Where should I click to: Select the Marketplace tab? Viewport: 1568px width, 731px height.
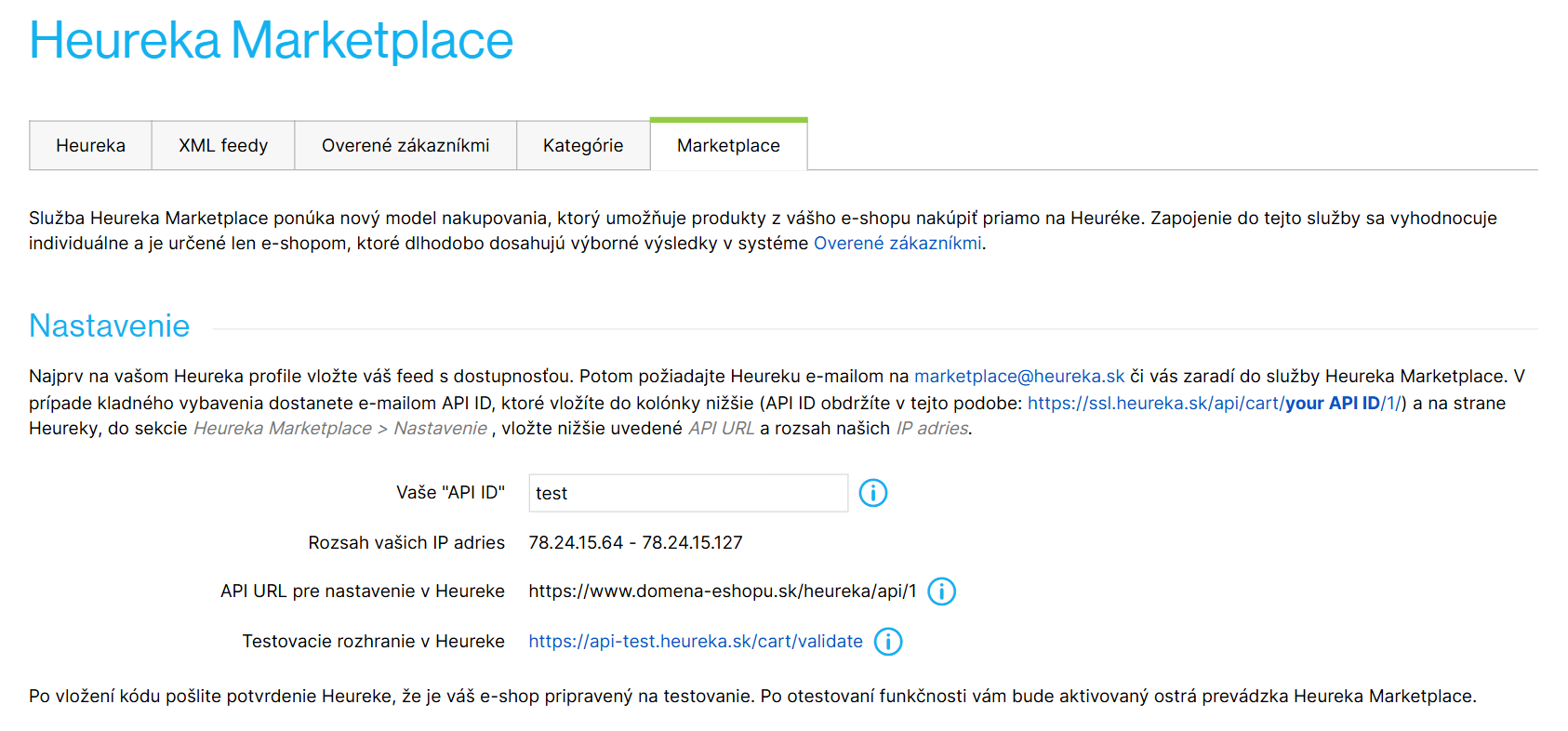728,145
